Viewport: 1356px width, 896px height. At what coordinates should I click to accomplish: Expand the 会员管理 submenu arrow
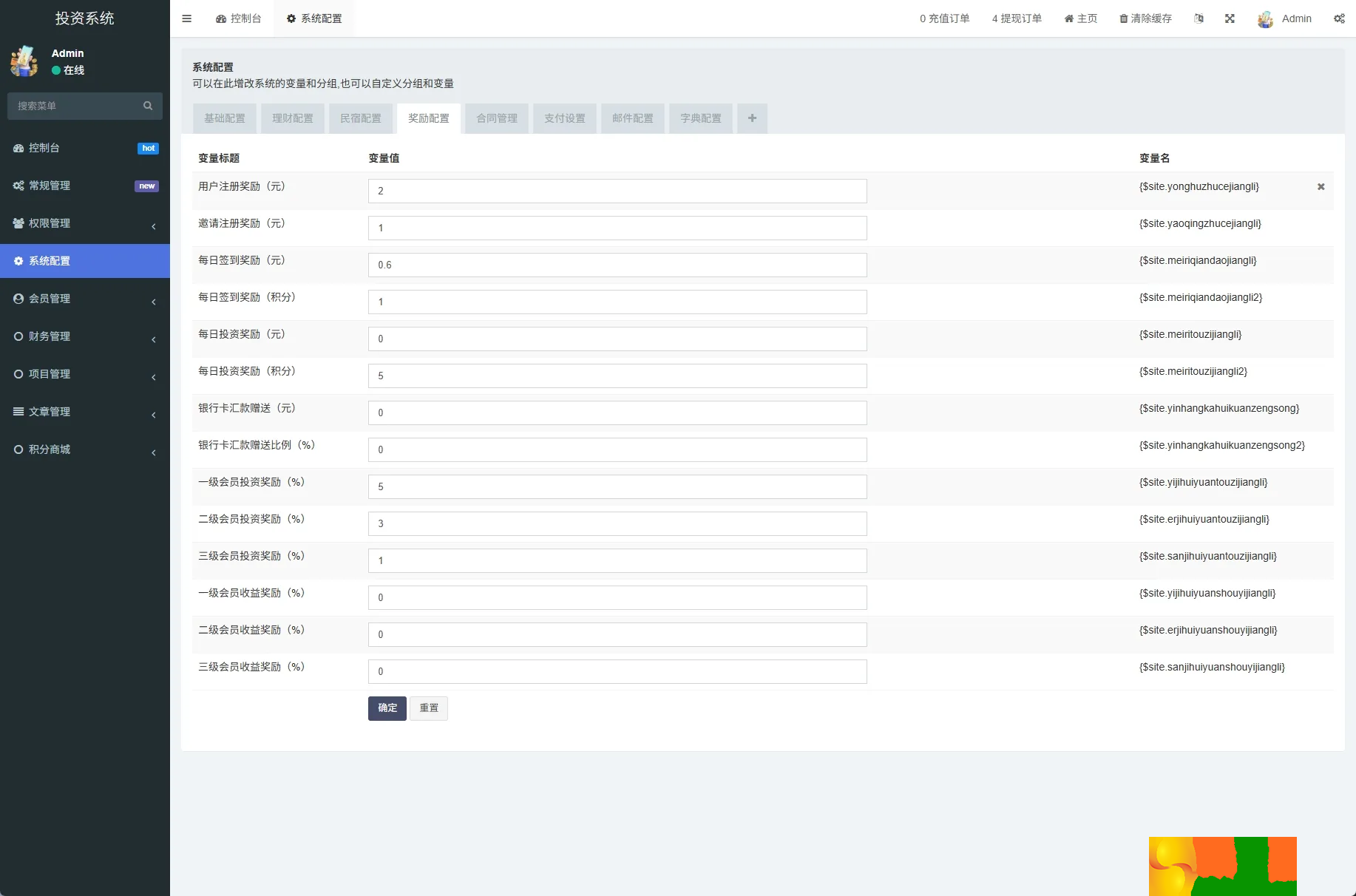point(154,302)
